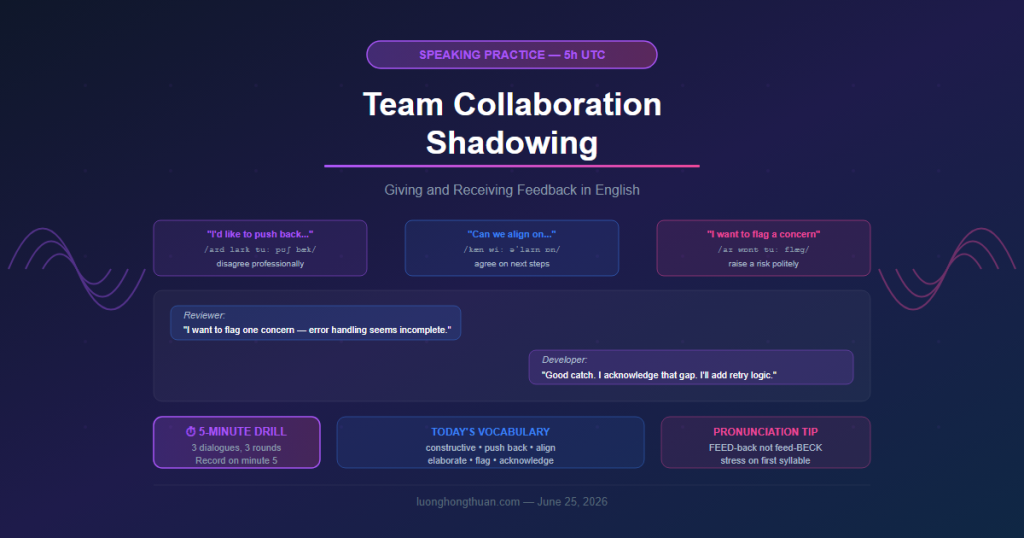This screenshot has width=1024, height=538.
Task: Open the "Can we align on..." card
Action: click(511, 248)
